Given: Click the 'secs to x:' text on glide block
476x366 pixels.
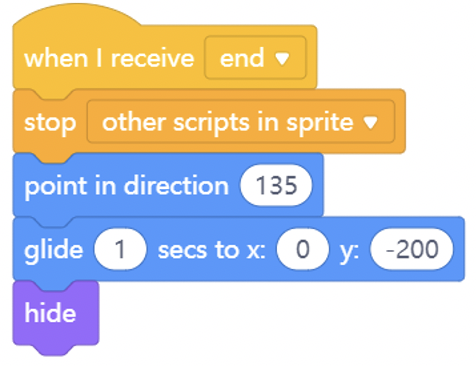Looking at the screenshot, I should (x=212, y=250).
